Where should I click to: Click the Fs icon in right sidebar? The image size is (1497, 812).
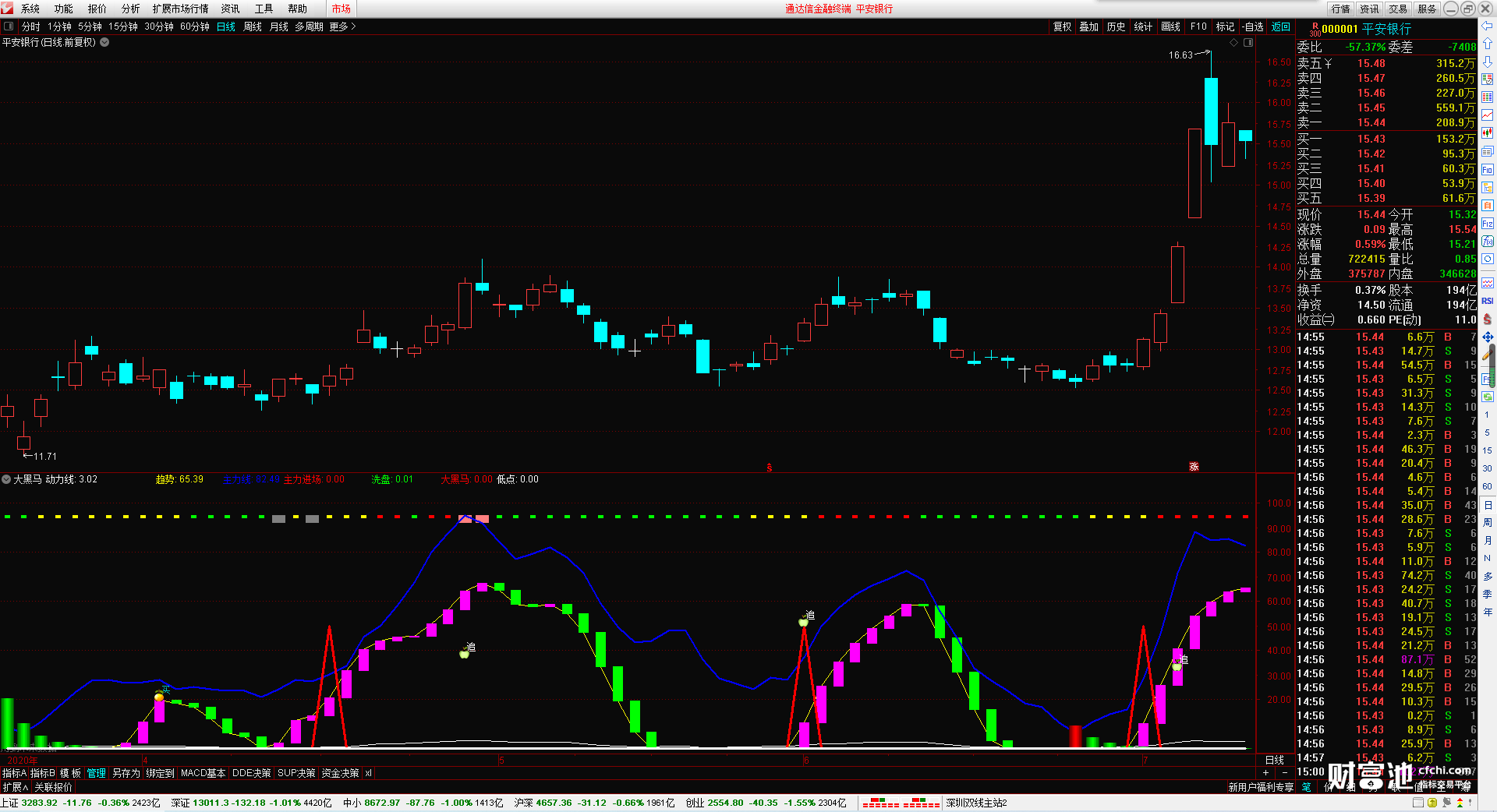(1487, 379)
